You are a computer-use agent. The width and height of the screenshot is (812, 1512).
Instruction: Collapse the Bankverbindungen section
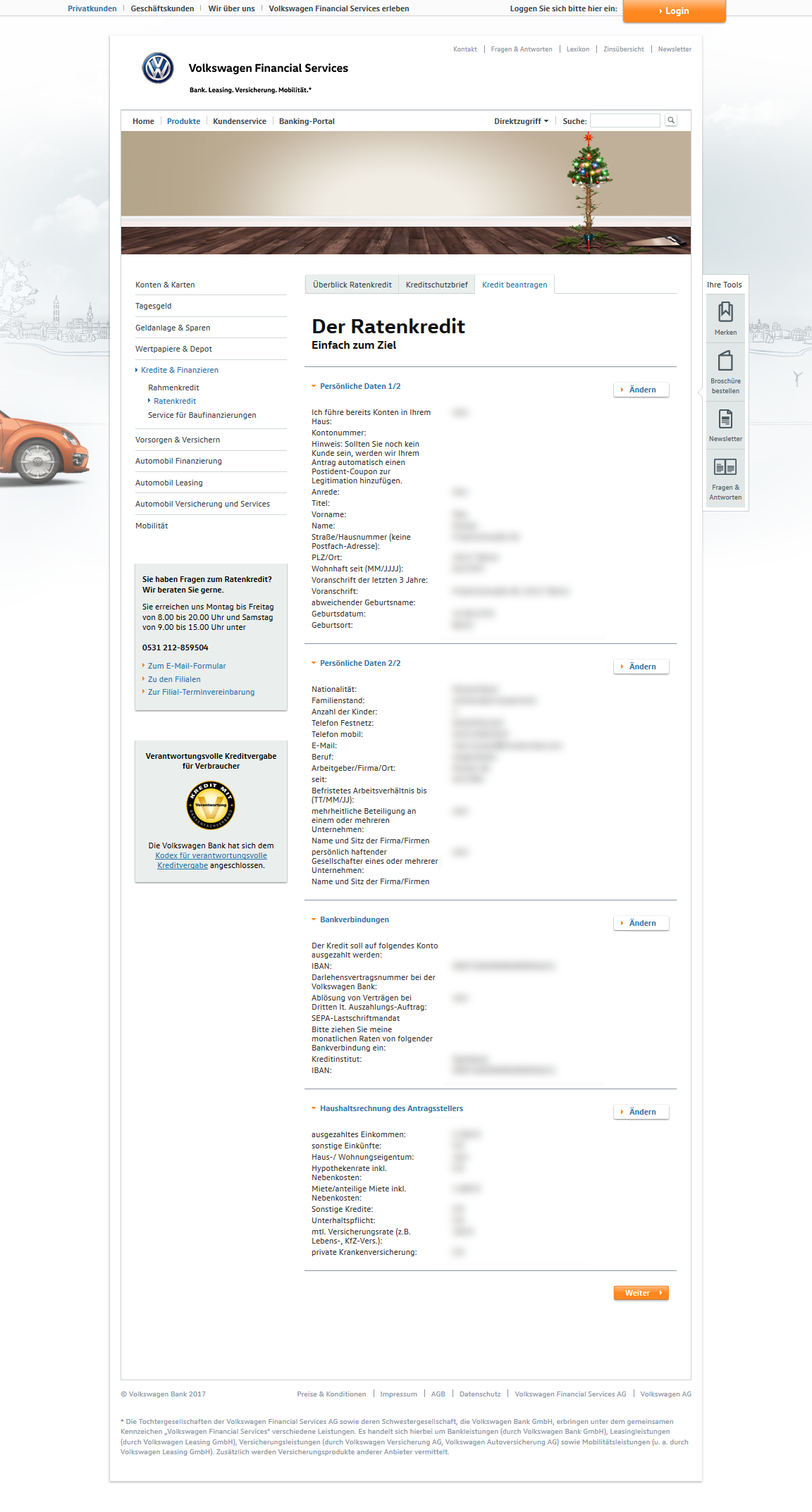pos(350,919)
